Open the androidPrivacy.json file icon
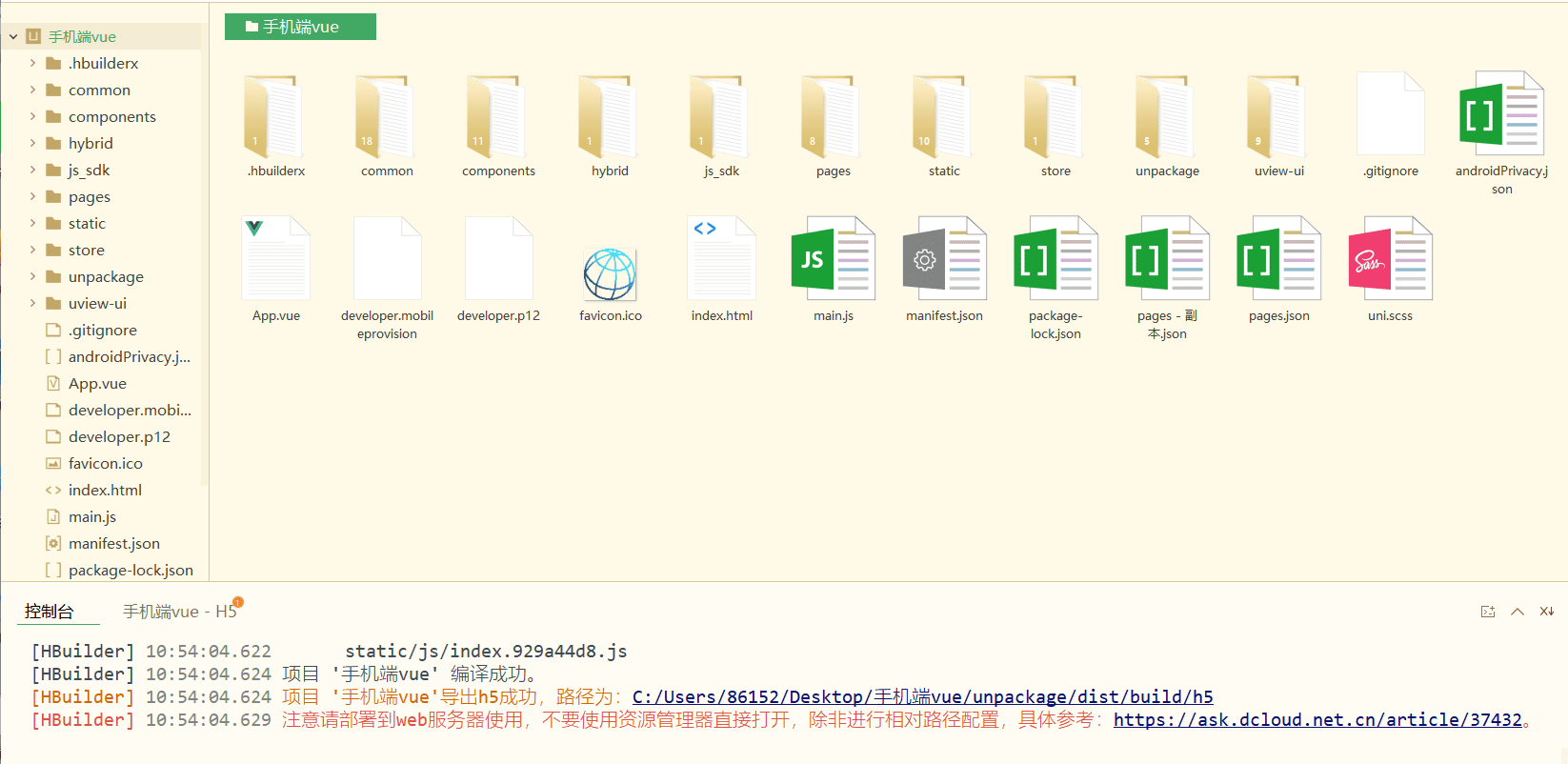Viewport: 1568px width, 764px height. [x=1501, y=115]
